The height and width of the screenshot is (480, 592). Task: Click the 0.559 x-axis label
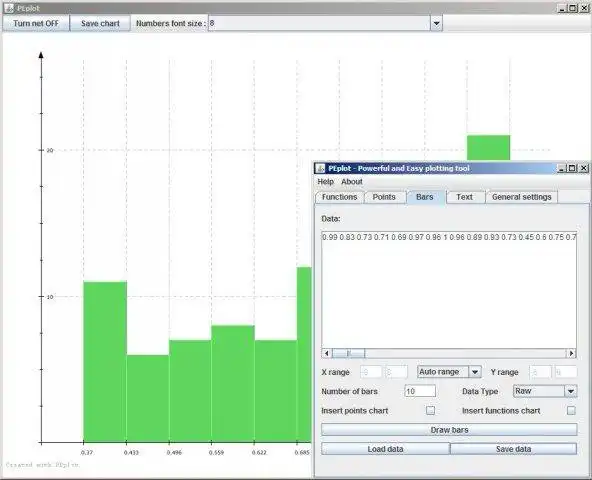pyautogui.click(x=216, y=452)
